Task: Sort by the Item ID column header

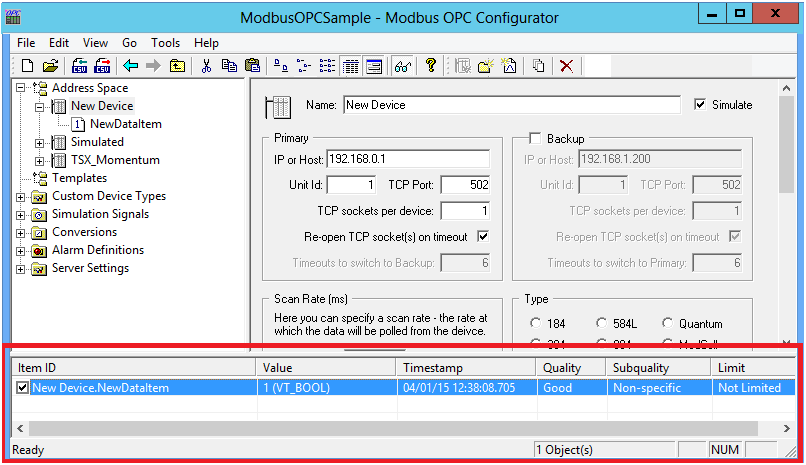Action: [x=134, y=368]
